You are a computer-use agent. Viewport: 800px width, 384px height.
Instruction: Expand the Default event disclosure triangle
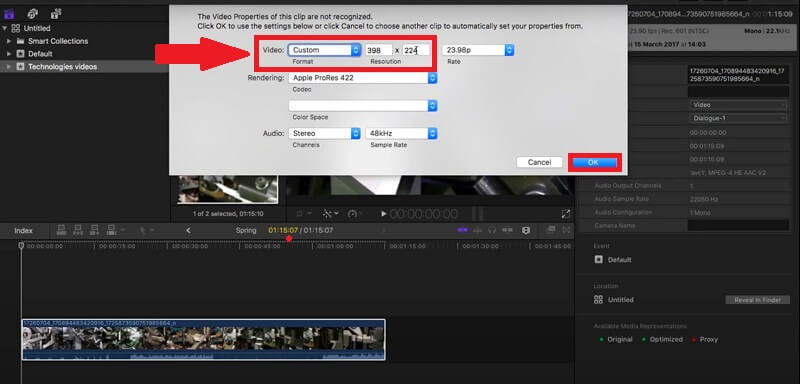(x=9, y=54)
